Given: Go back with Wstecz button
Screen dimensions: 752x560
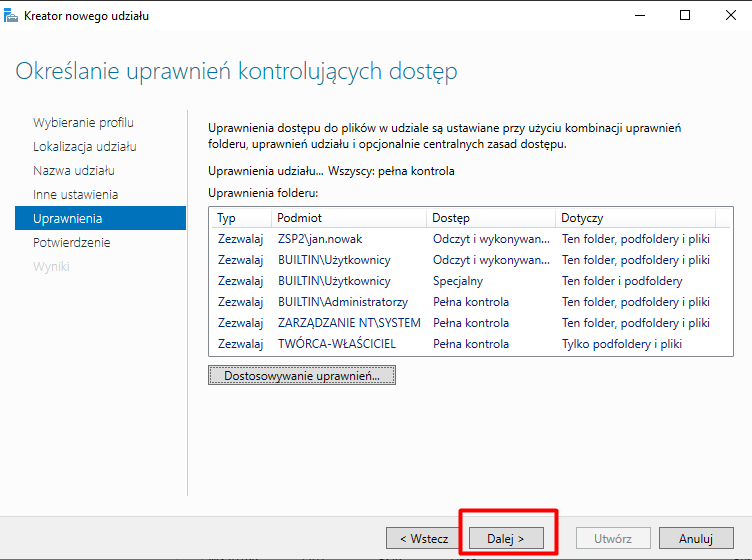Looking at the screenshot, I should (x=424, y=538).
